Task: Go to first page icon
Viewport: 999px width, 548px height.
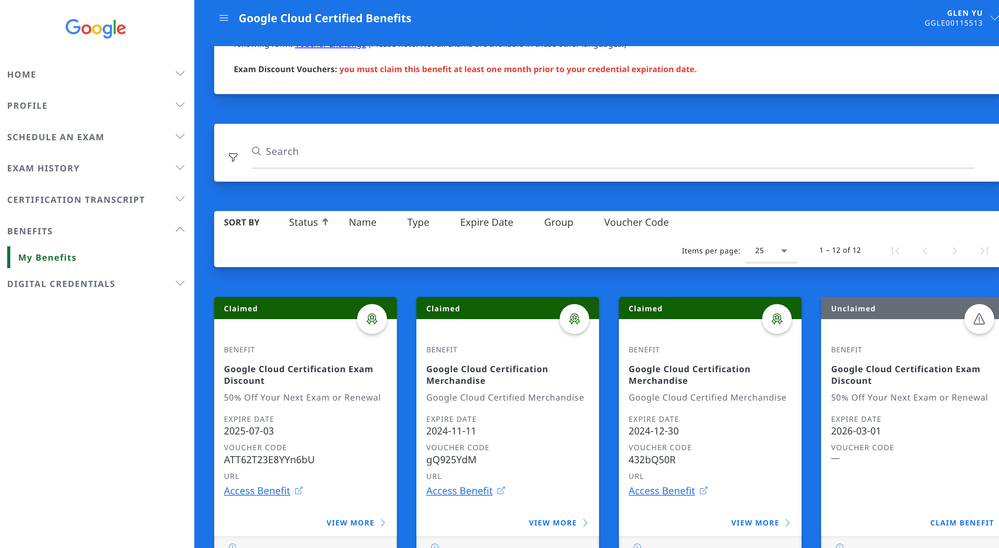Action: (895, 250)
